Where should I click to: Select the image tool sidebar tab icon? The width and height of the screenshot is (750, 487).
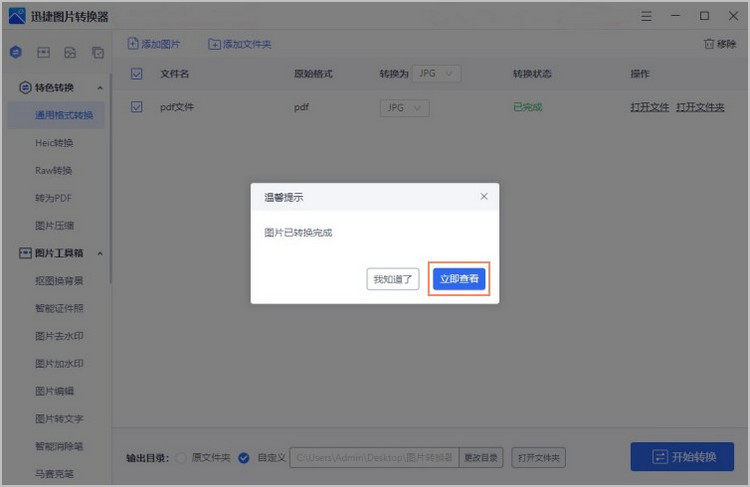click(70, 52)
